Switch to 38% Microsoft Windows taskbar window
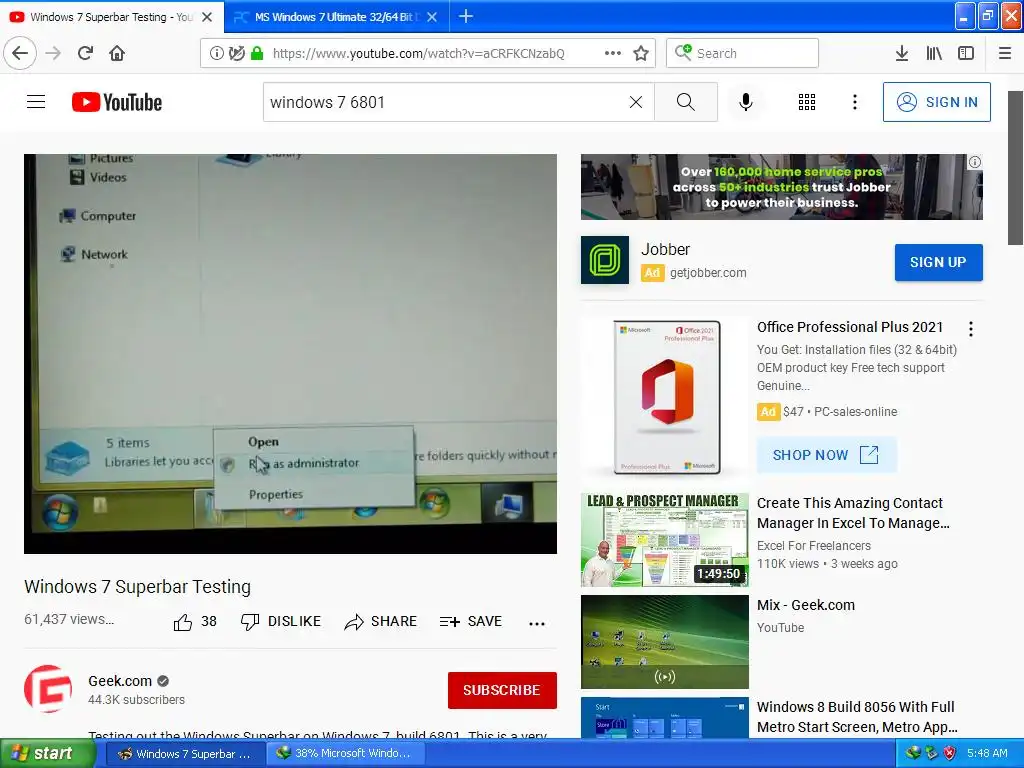 pos(344,754)
